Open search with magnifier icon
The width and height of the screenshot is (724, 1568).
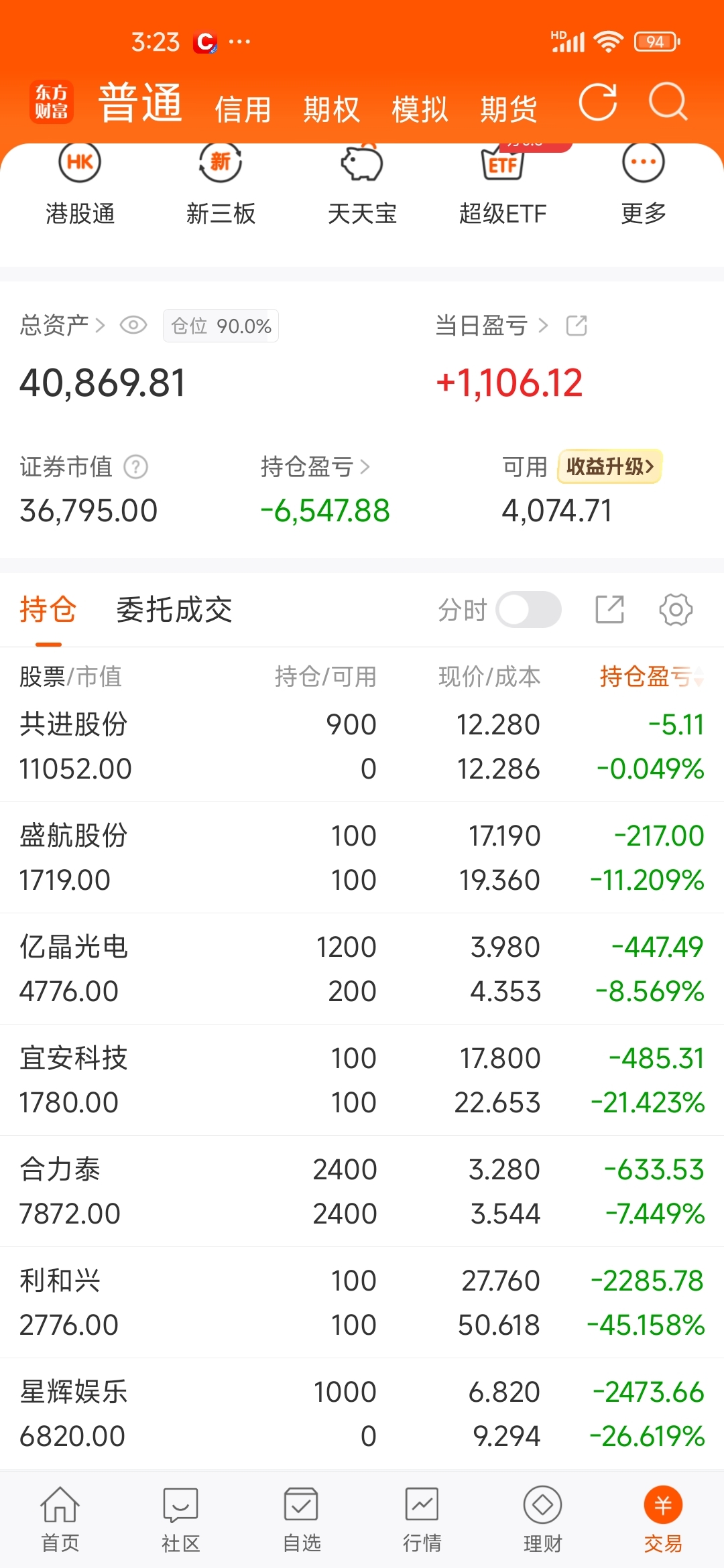pyautogui.click(x=668, y=103)
